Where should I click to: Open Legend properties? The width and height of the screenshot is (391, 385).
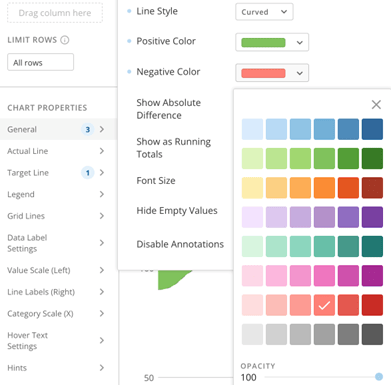(58, 194)
